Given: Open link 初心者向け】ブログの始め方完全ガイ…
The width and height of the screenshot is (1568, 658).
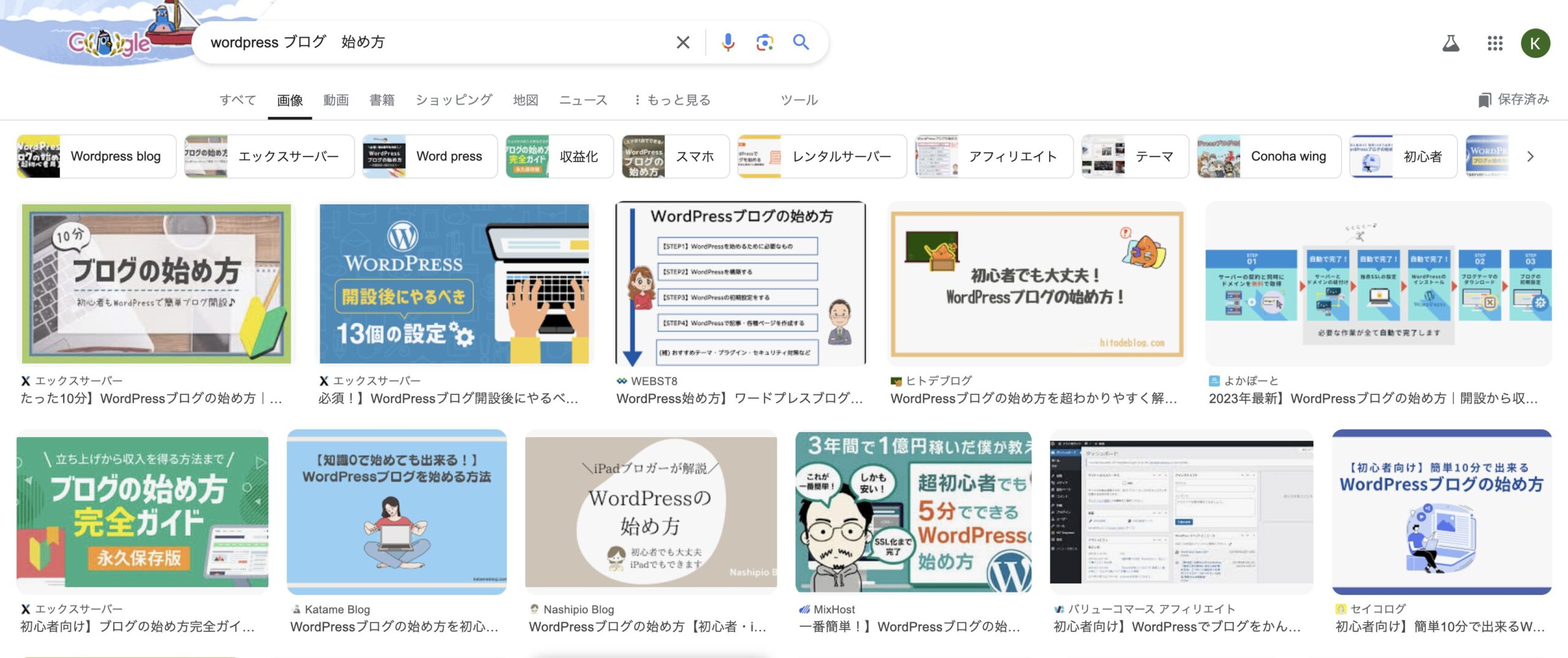Looking at the screenshot, I should tap(137, 627).
